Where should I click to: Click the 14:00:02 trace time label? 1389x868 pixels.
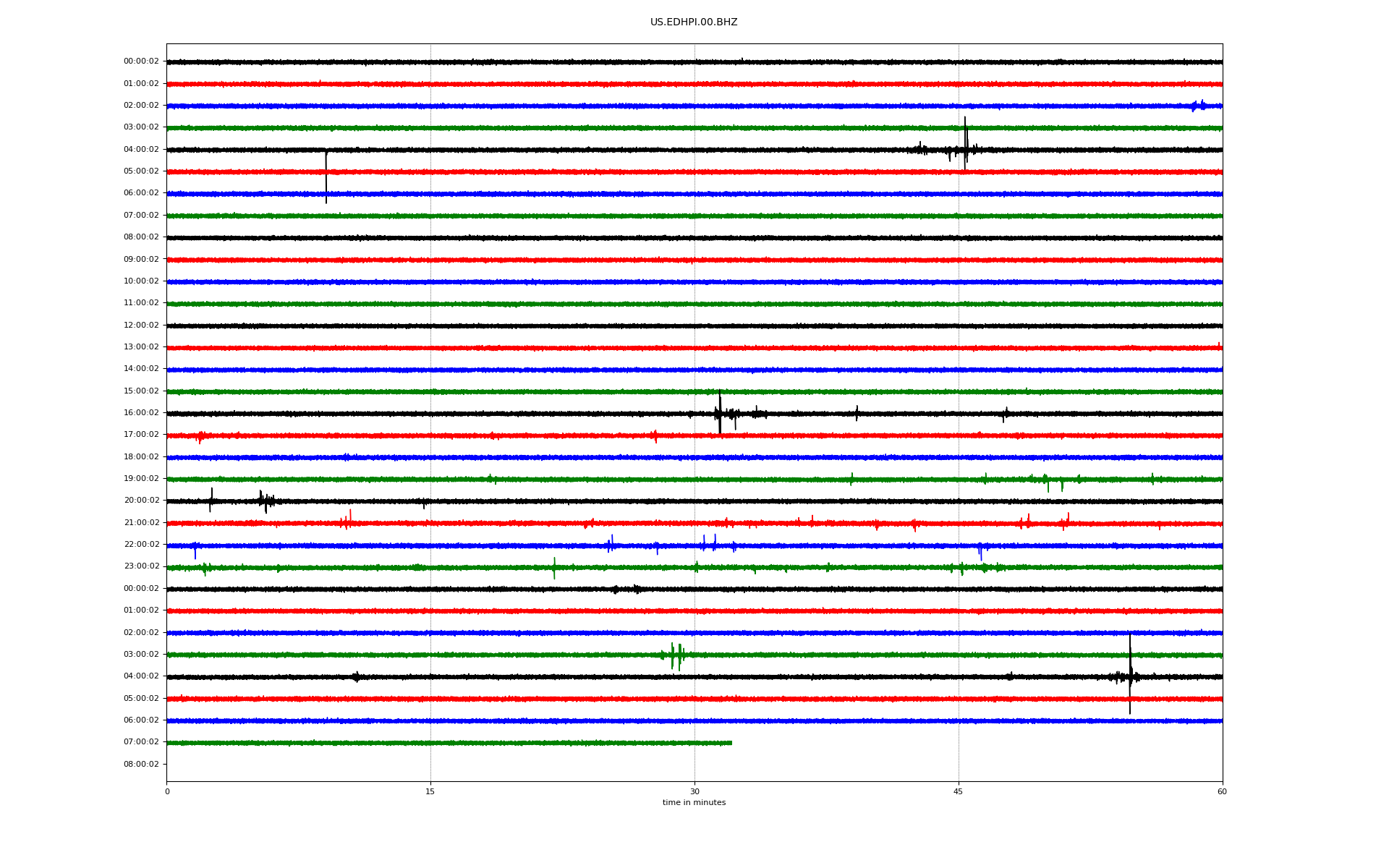point(141,369)
